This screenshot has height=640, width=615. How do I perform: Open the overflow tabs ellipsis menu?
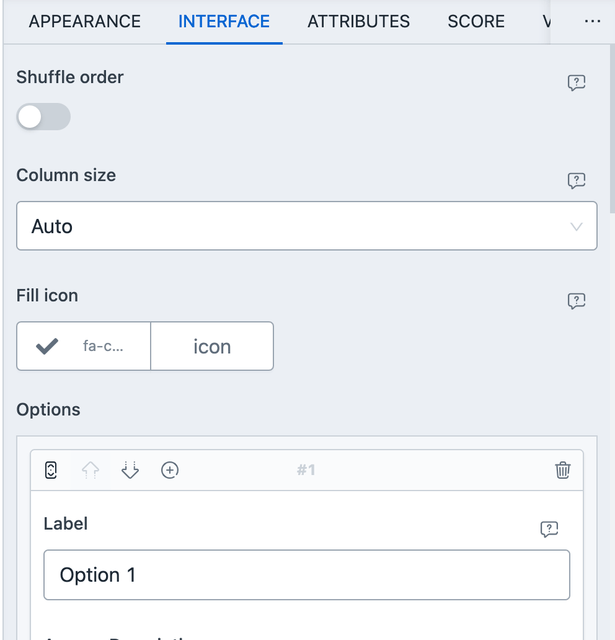pyautogui.click(x=591, y=21)
